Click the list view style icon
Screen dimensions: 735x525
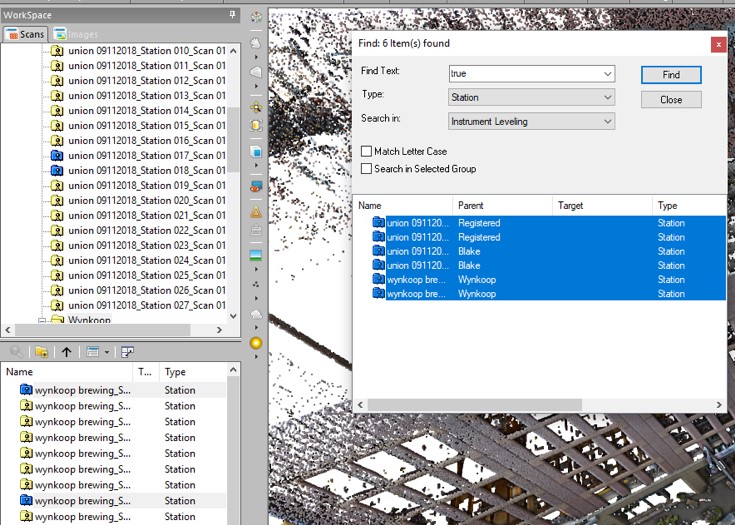point(92,352)
